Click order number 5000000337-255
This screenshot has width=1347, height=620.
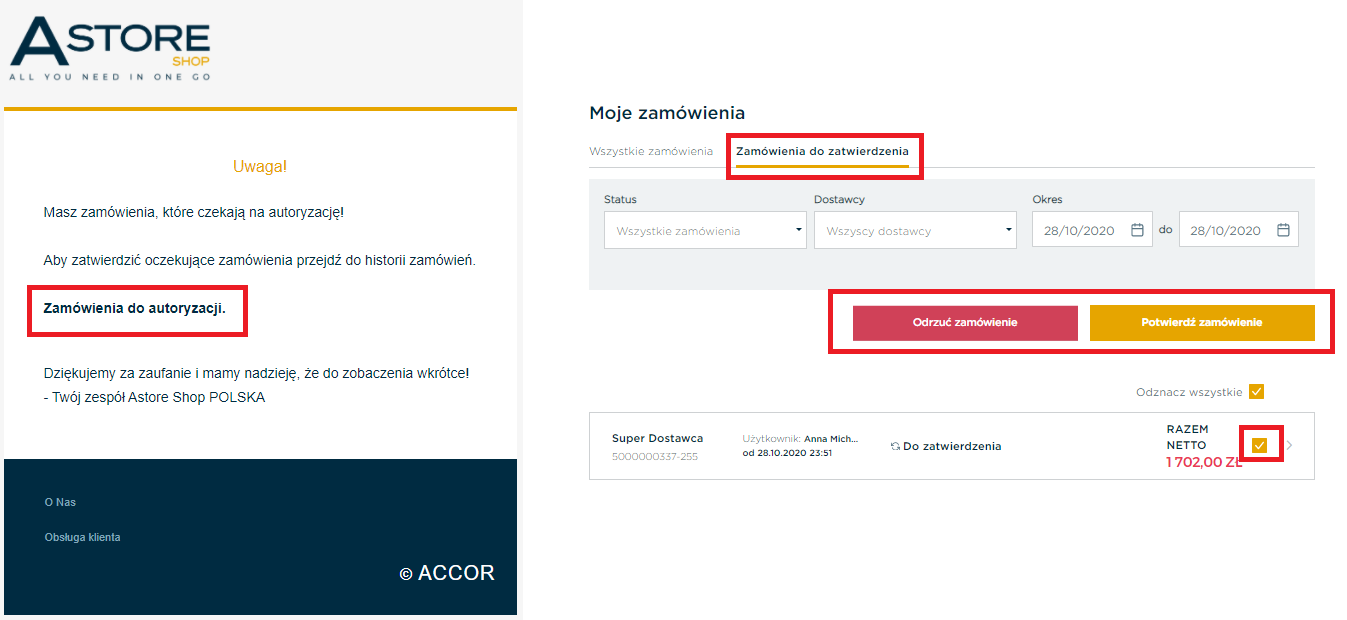click(x=653, y=457)
